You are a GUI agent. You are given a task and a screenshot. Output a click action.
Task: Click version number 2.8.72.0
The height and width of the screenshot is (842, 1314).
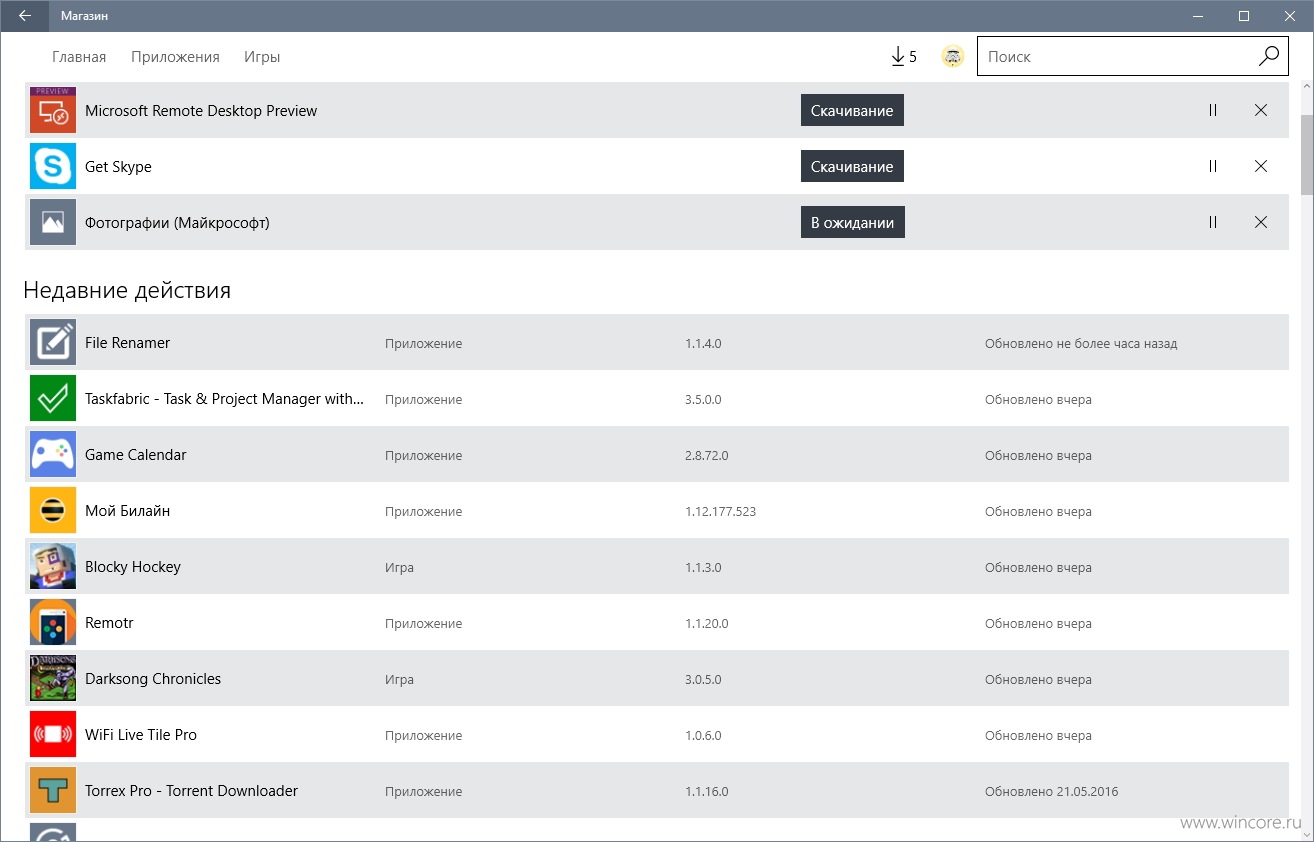click(x=706, y=455)
